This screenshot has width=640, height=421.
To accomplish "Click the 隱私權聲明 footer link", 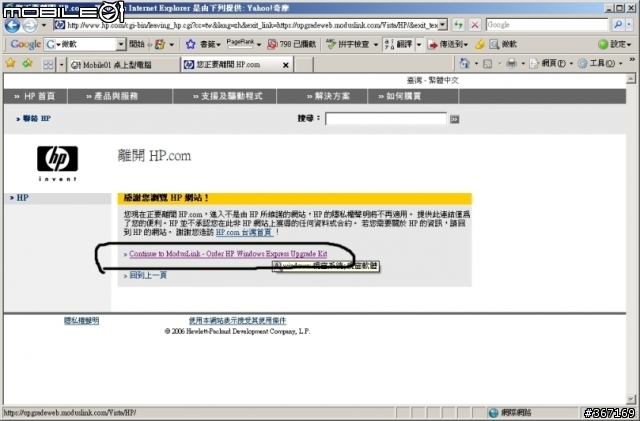I will [82, 321].
